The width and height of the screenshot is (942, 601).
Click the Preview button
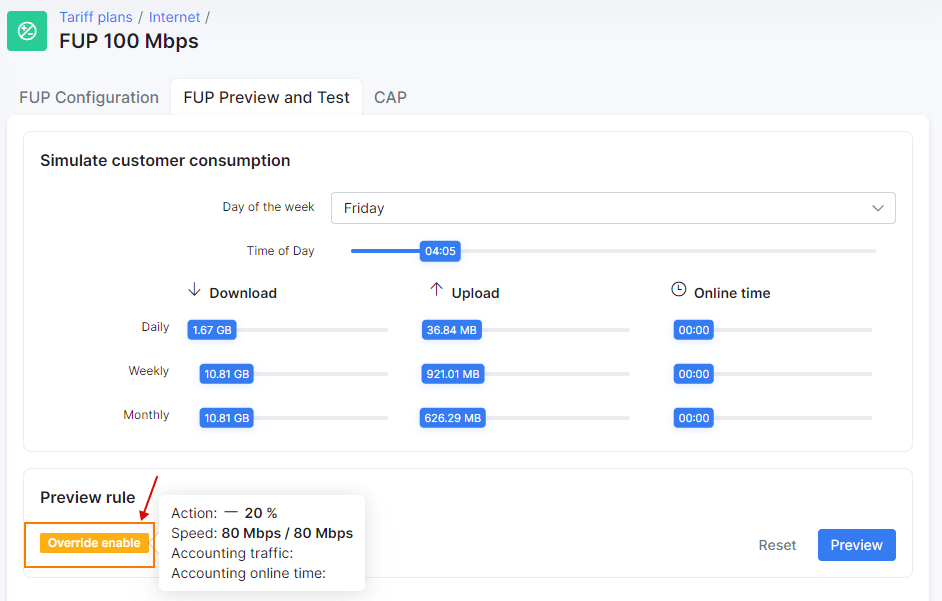(x=856, y=545)
